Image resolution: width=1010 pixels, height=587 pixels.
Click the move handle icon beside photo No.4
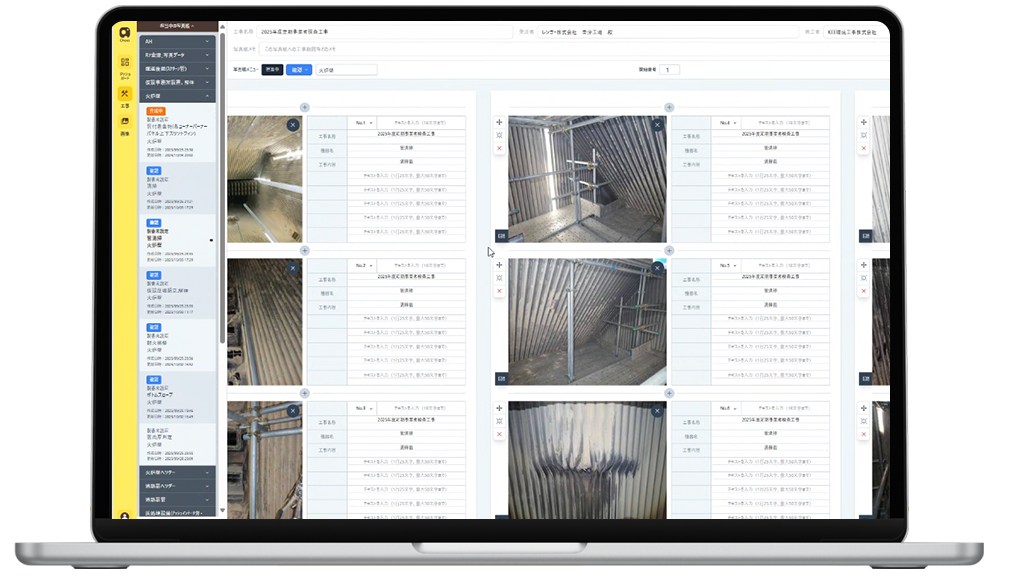tap(499, 122)
